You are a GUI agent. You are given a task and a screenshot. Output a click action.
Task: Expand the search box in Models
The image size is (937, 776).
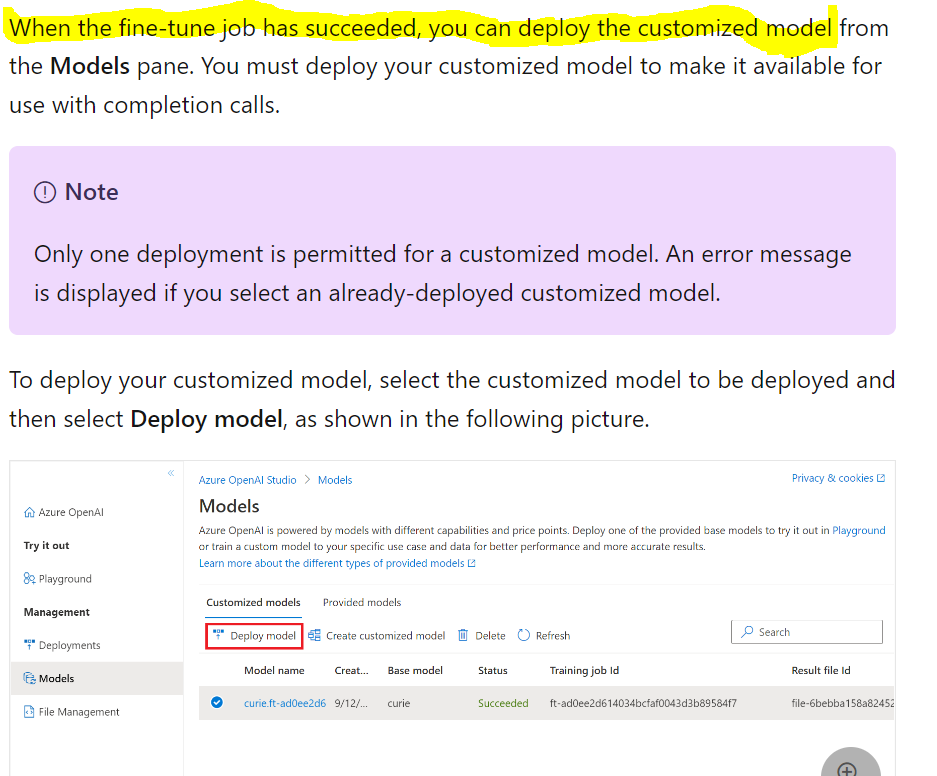(x=806, y=631)
